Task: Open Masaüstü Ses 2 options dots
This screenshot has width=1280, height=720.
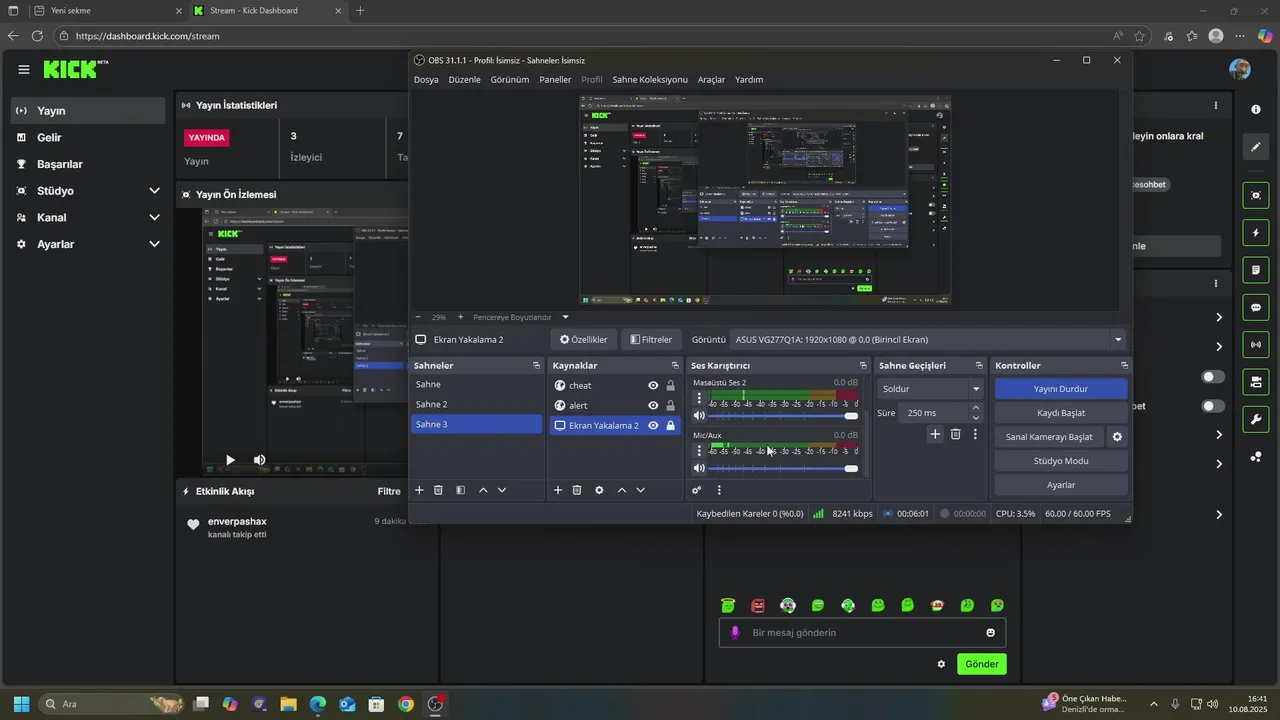Action: tap(699, 398)
